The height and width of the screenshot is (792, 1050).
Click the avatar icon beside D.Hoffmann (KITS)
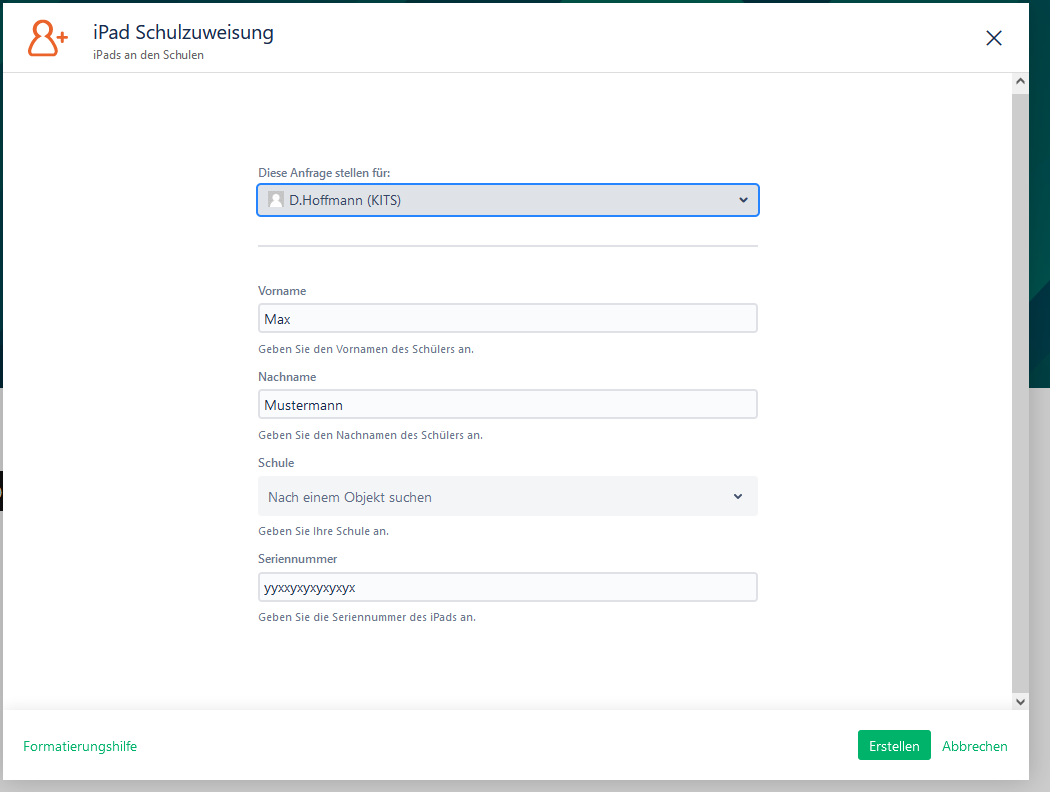[276, 200]
